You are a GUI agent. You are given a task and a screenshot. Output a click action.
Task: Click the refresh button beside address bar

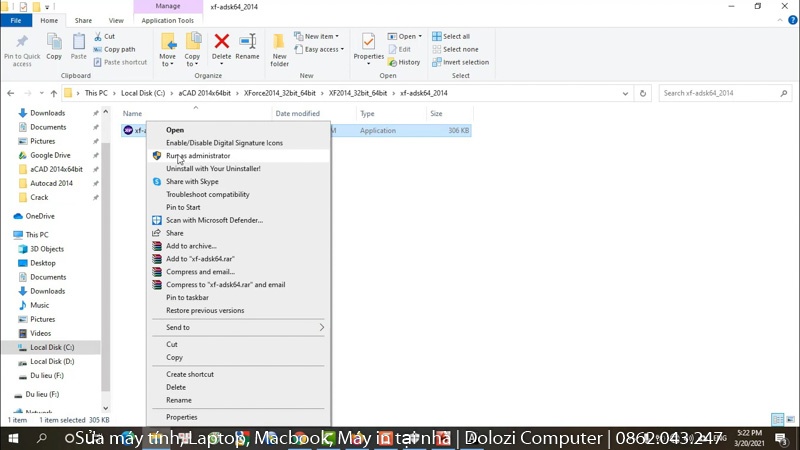point(643,93)
